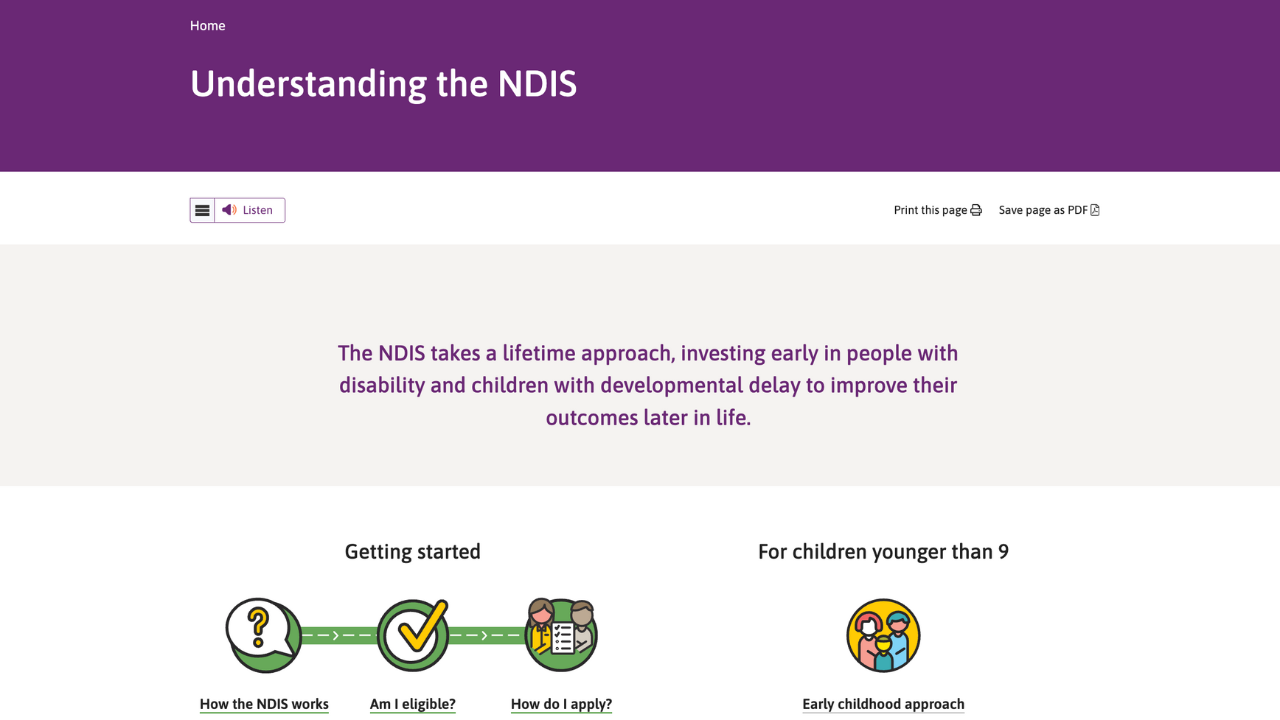Click the orange speaker Listen icon
The image size is (1280, 720).
pos(227,210)
